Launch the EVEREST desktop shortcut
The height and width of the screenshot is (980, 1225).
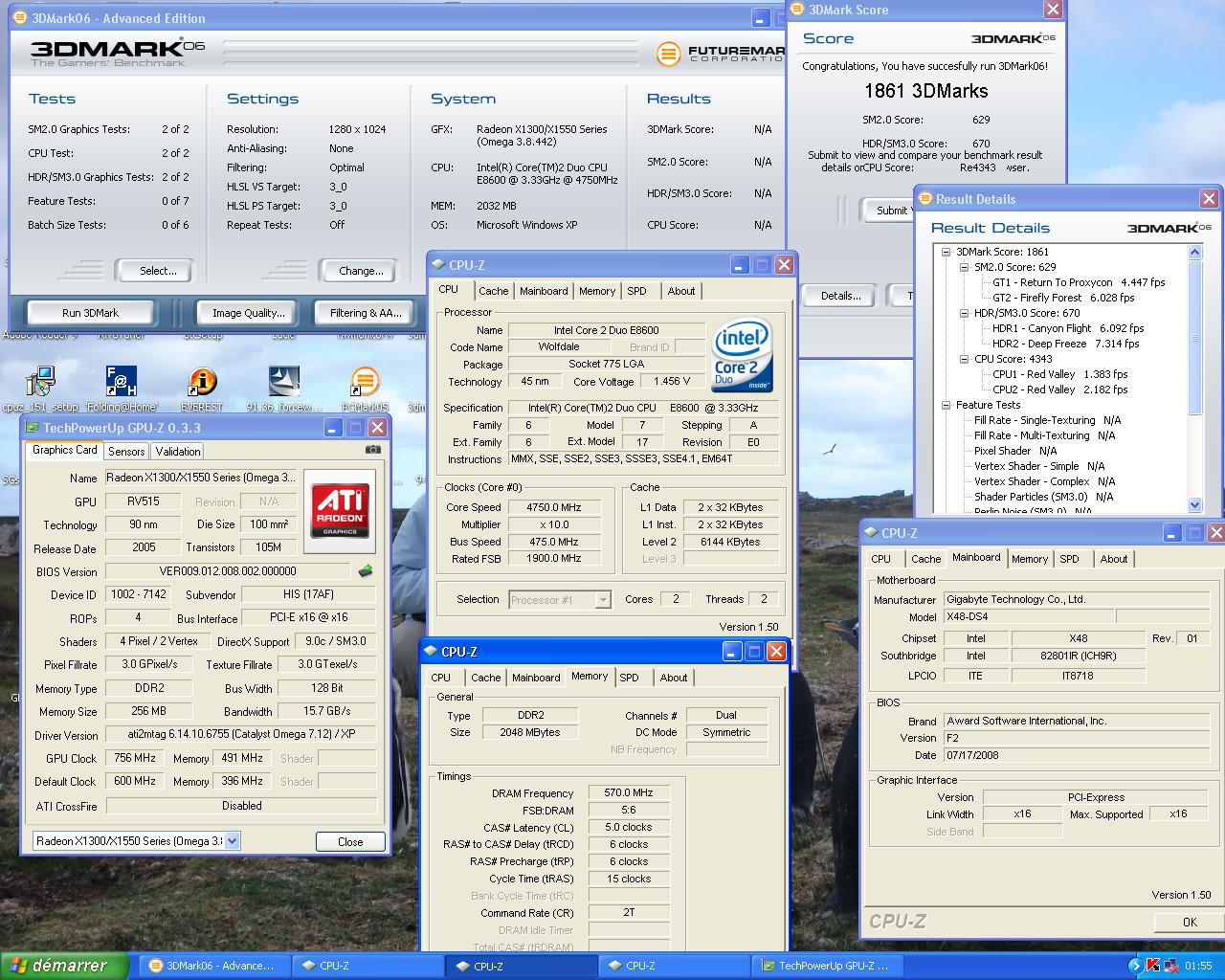[201, 382]
